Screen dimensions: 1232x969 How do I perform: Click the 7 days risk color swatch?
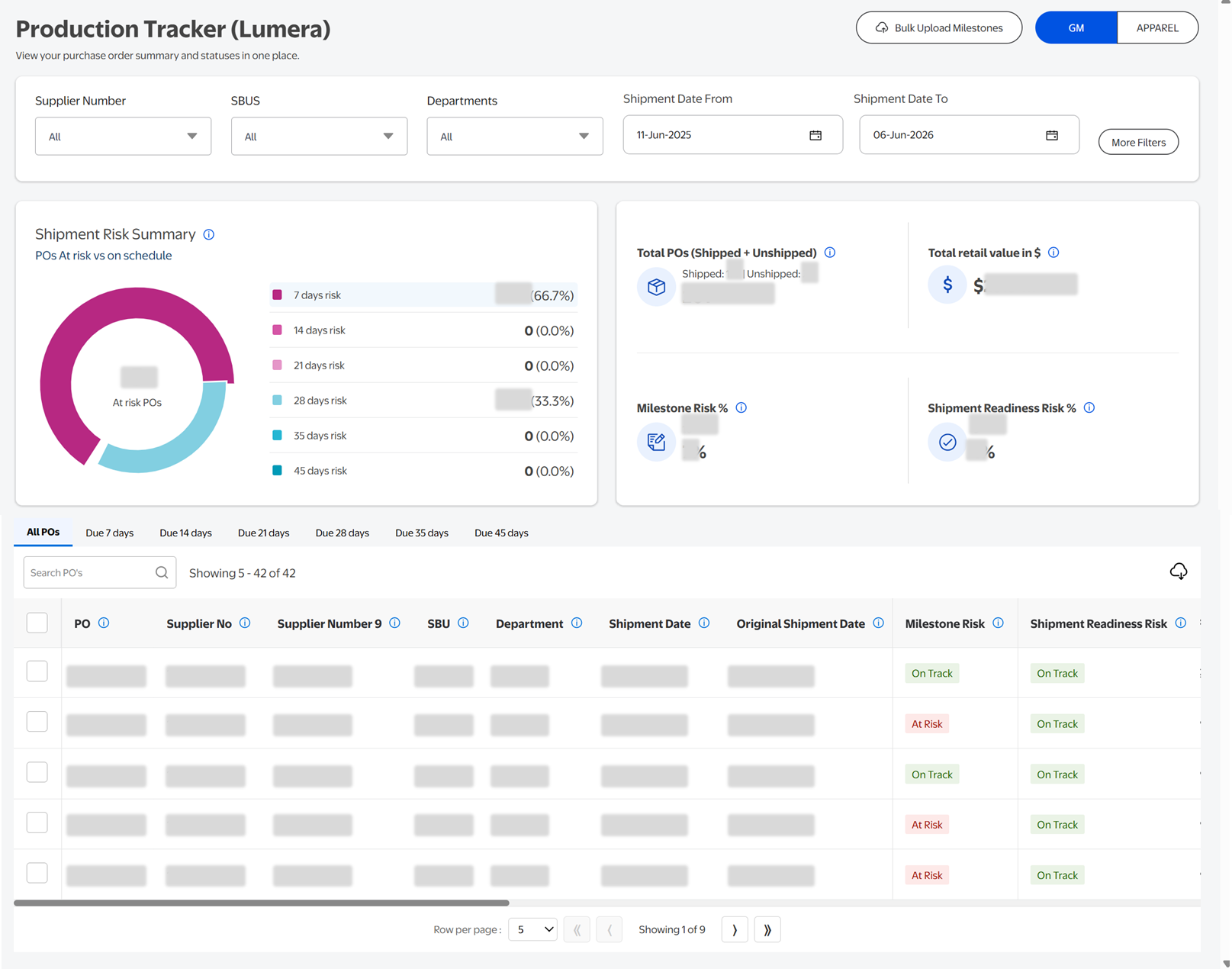pyautogui.click(x=277, y=295)
